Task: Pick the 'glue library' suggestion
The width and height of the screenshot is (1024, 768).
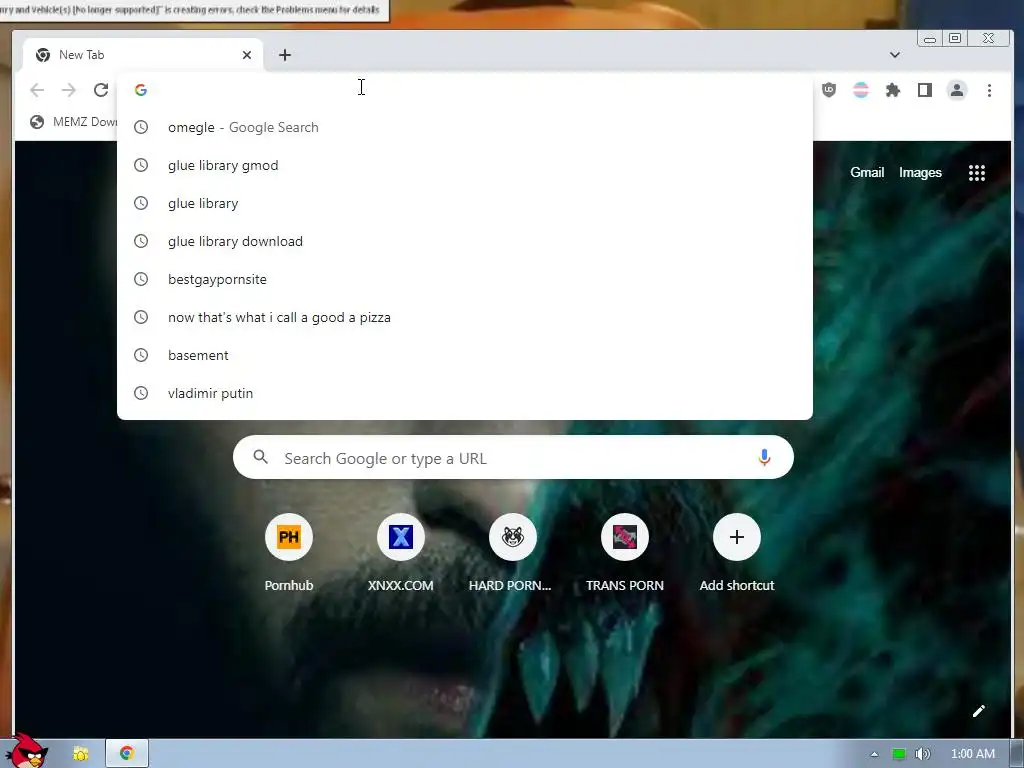Action: 465,203
